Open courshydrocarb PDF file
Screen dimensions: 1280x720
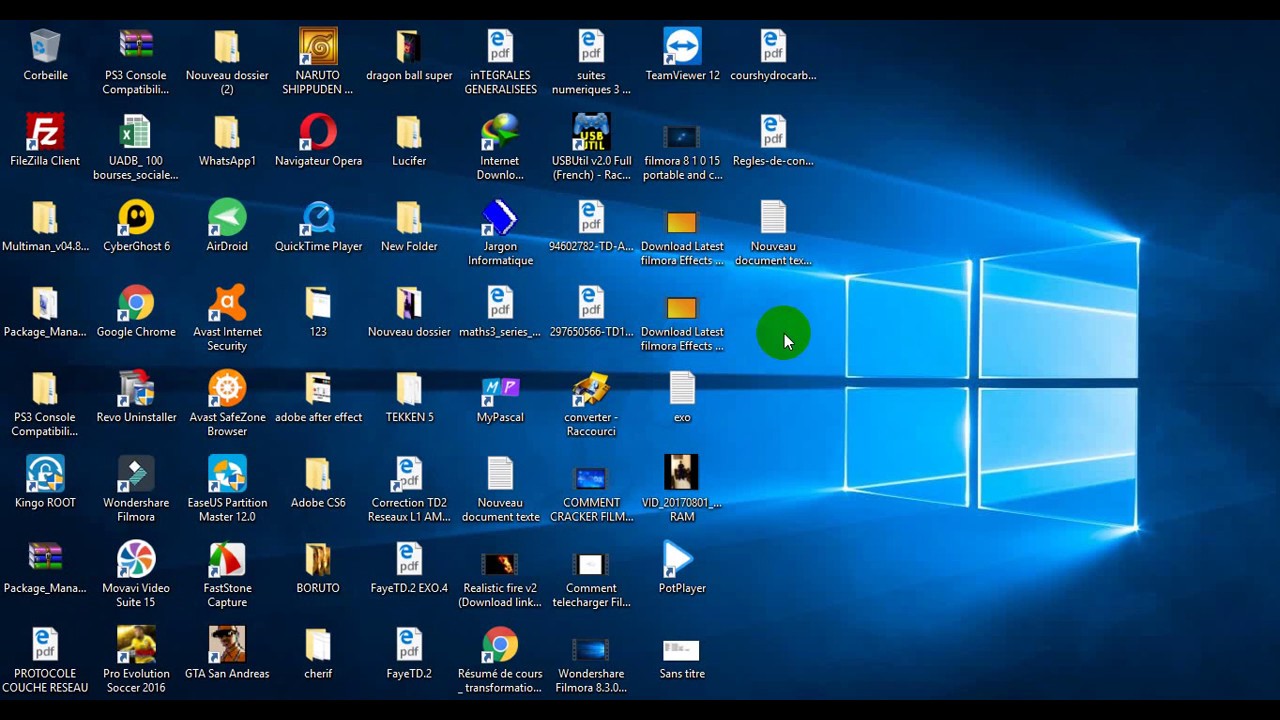[773, 47]
